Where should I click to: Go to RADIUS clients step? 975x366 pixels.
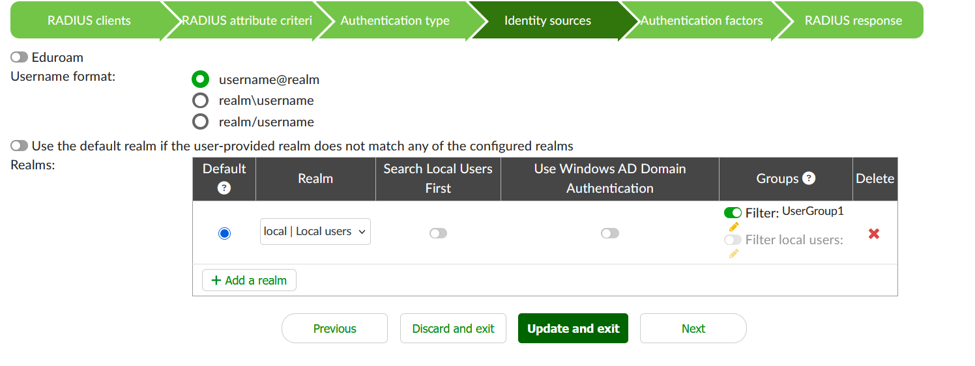(x=89, y=21)
